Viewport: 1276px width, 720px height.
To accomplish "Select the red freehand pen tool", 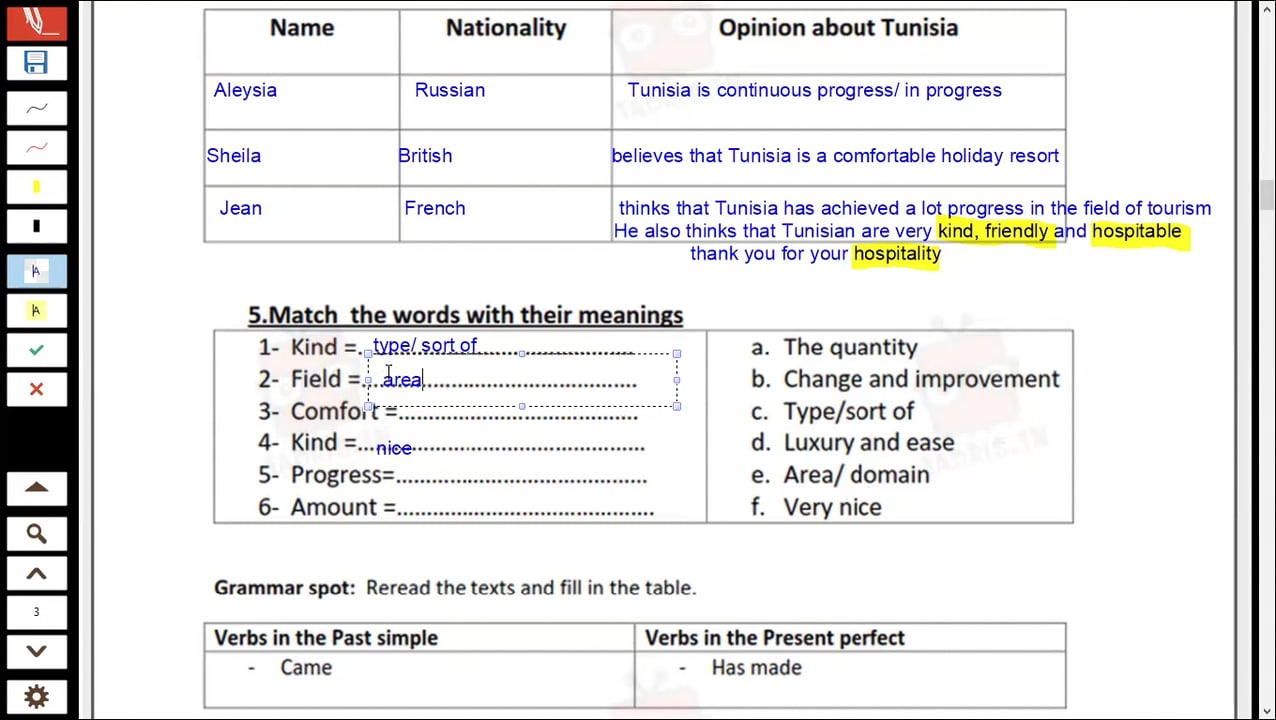I will (x=36, y=148).
